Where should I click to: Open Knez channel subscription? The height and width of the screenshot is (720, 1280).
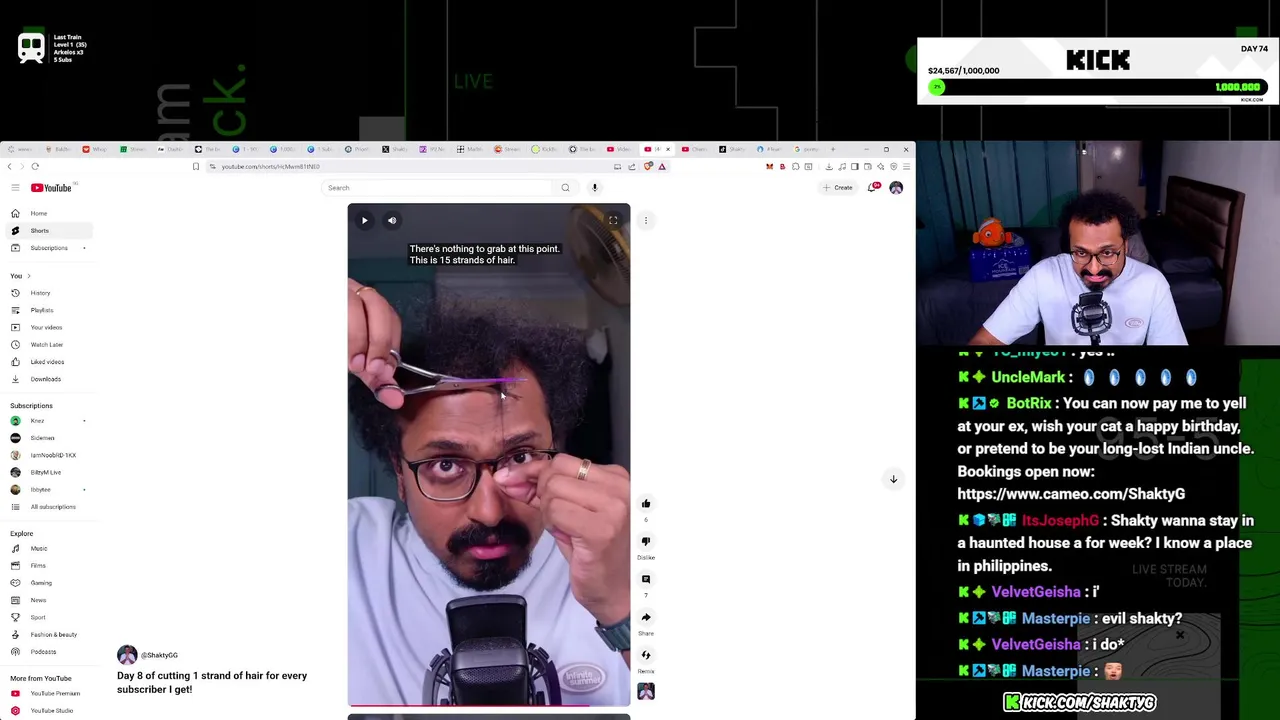tap(47, 421)
